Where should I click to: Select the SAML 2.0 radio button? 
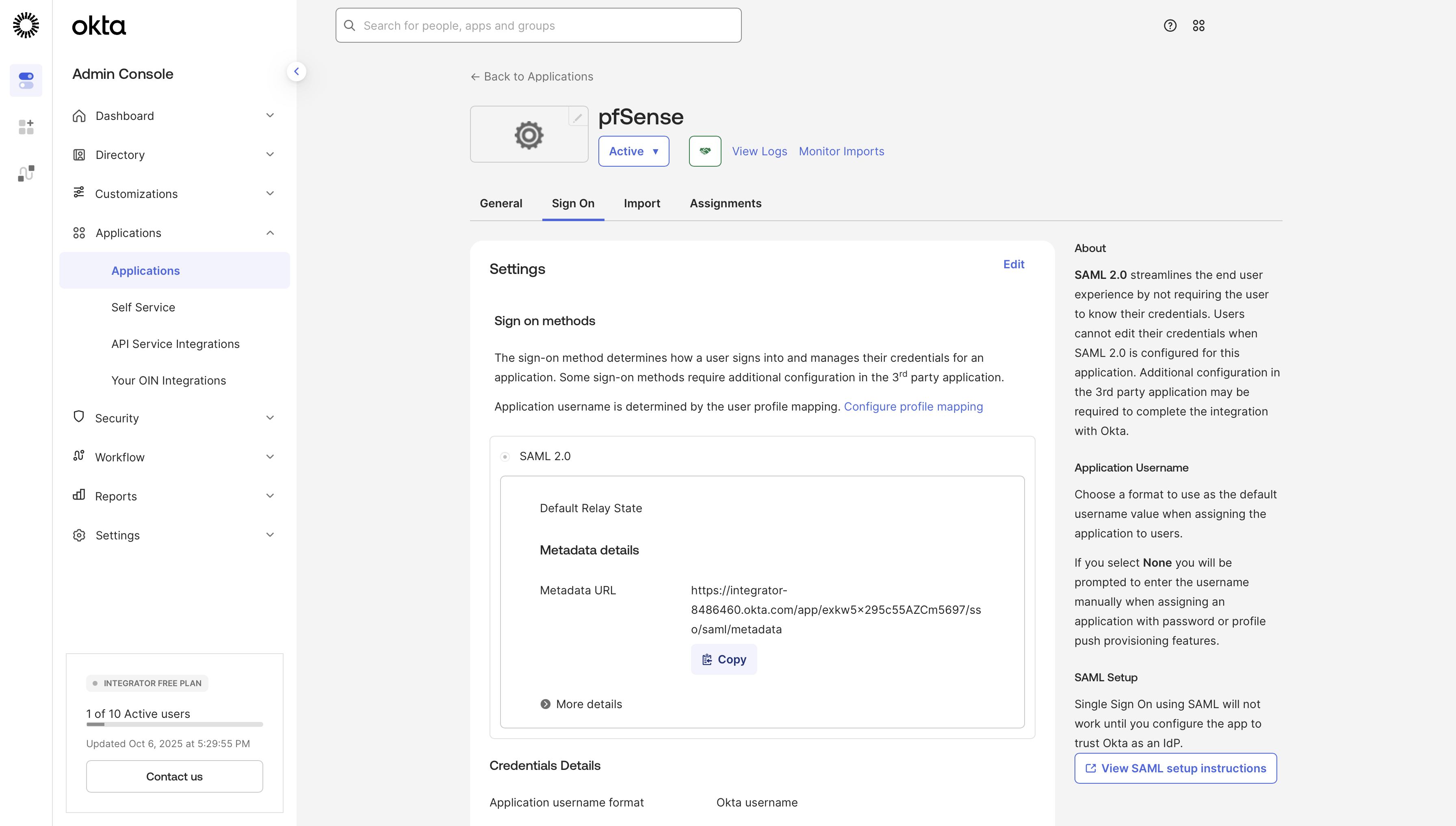pyautogui.click(x=505, y=456)
